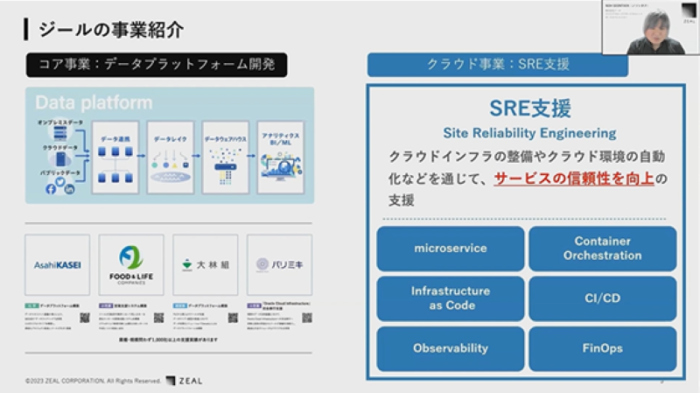Click the Facebook icon under public data
This screenshot has width=700, height=393.
coord(50,189)
